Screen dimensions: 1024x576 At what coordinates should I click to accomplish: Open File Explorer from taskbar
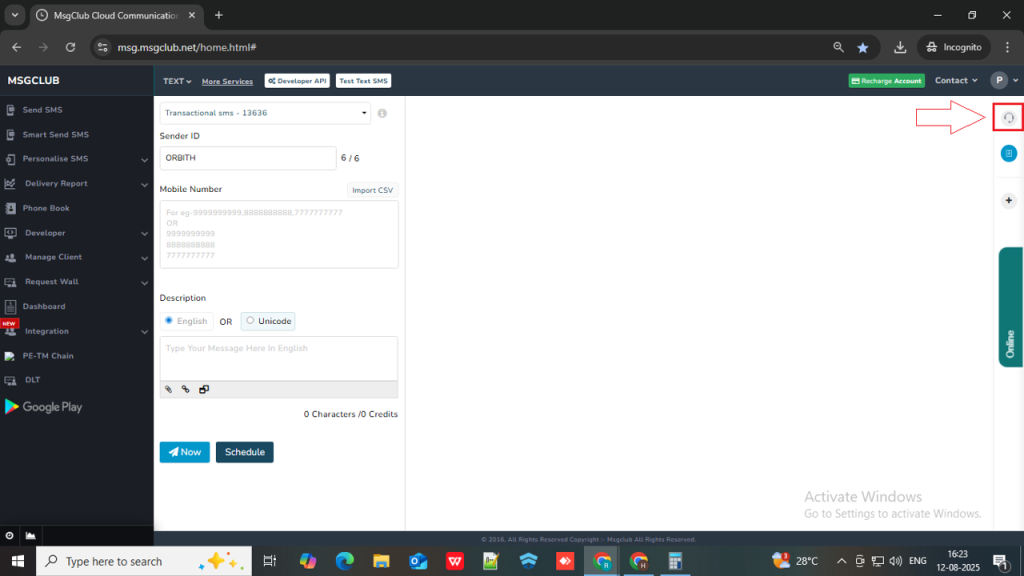381,561
